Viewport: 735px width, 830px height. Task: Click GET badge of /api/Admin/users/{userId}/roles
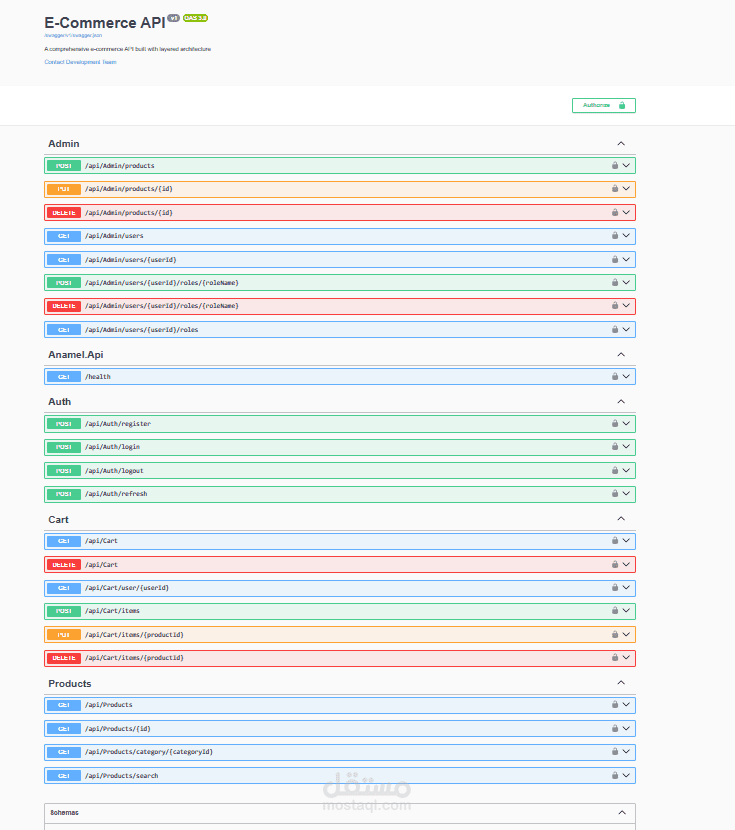(x=63, y=330)
